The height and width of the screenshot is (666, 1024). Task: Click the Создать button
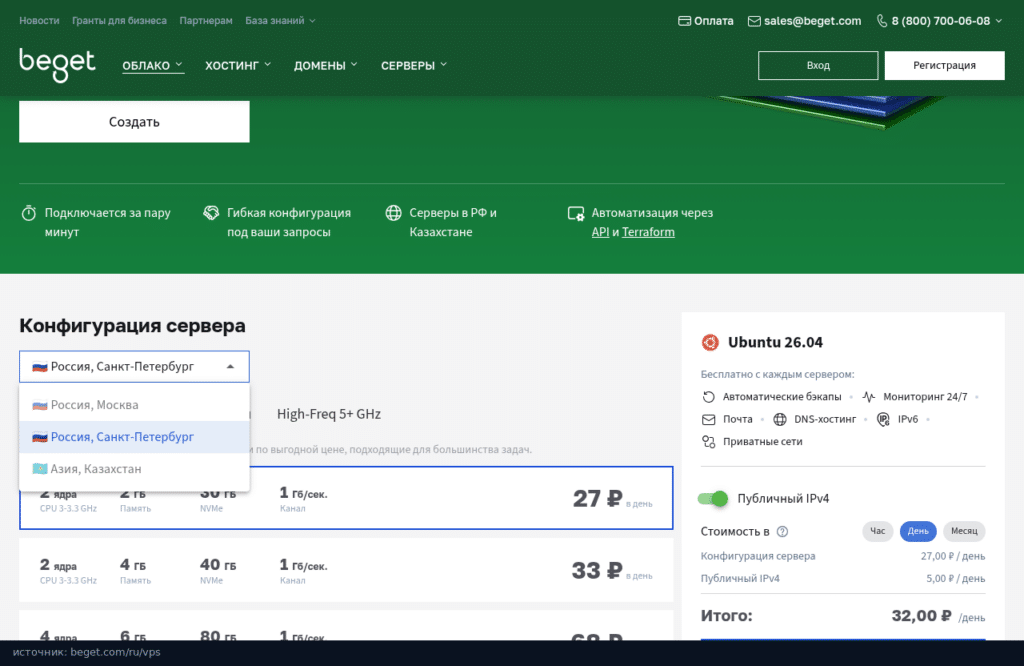coord(134,121)
